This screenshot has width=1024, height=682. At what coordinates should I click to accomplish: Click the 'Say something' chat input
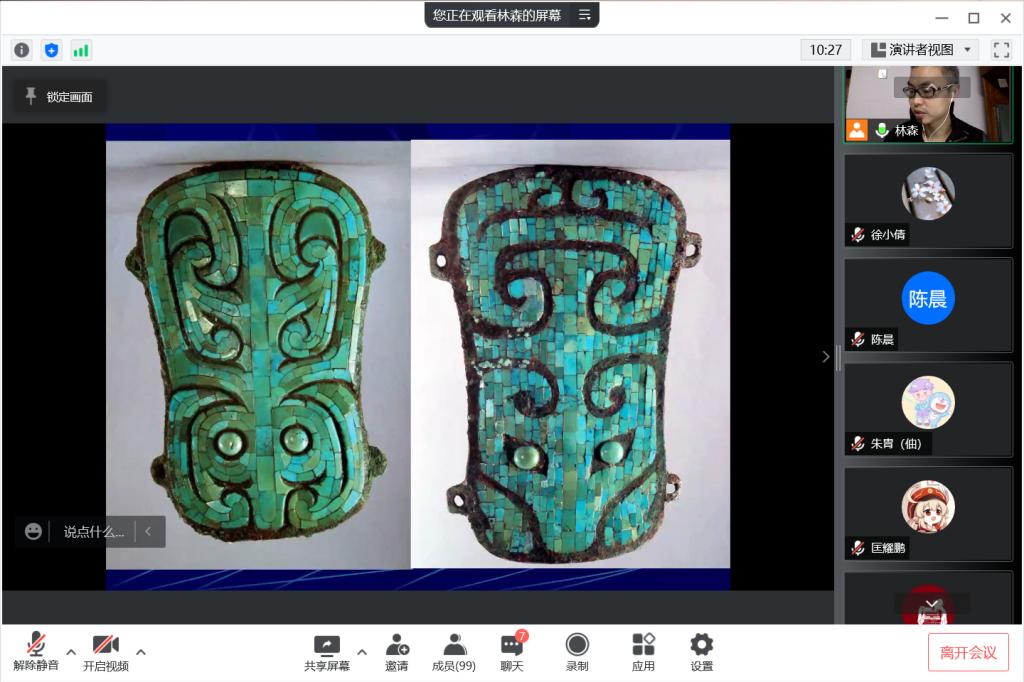(94, 532)
